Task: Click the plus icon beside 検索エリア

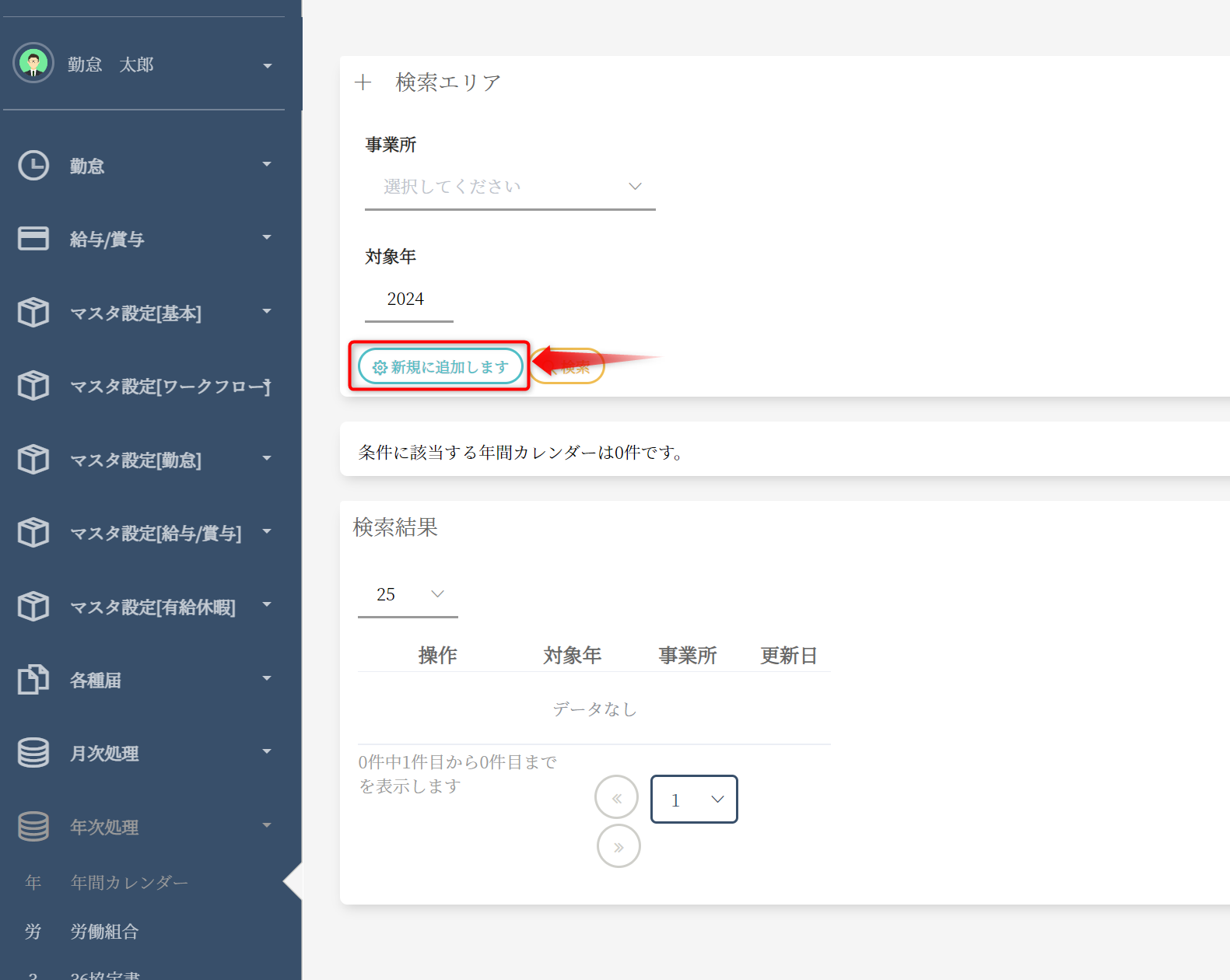Action: [363, 82]
